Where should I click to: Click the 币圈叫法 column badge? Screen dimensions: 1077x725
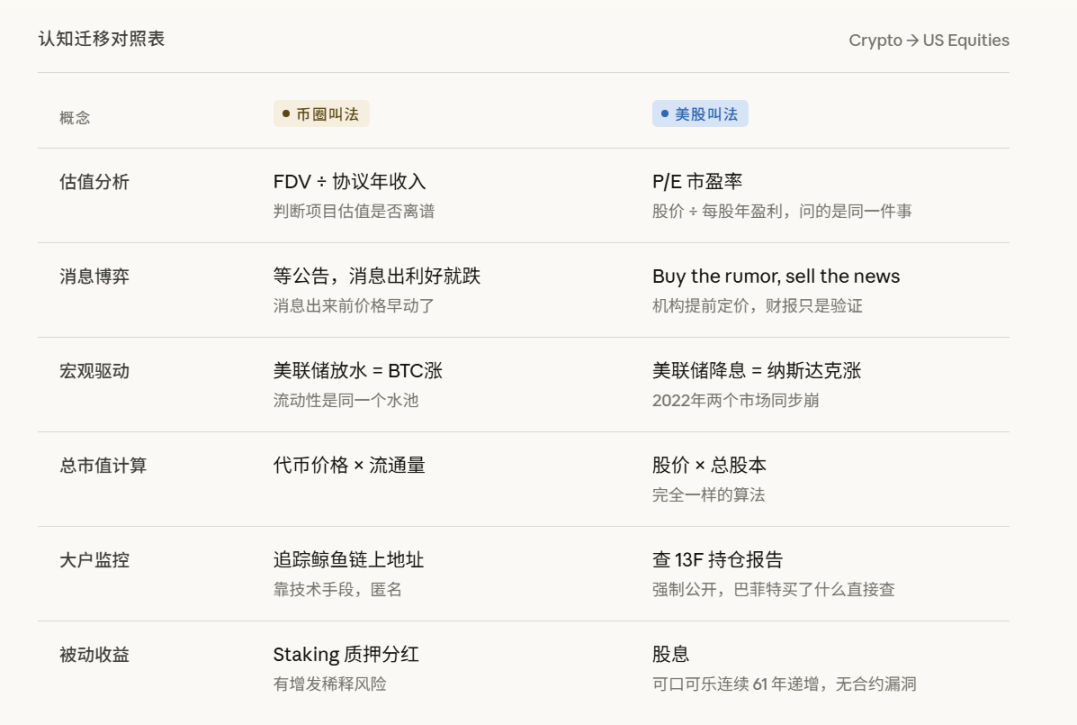tap(321, 114)
